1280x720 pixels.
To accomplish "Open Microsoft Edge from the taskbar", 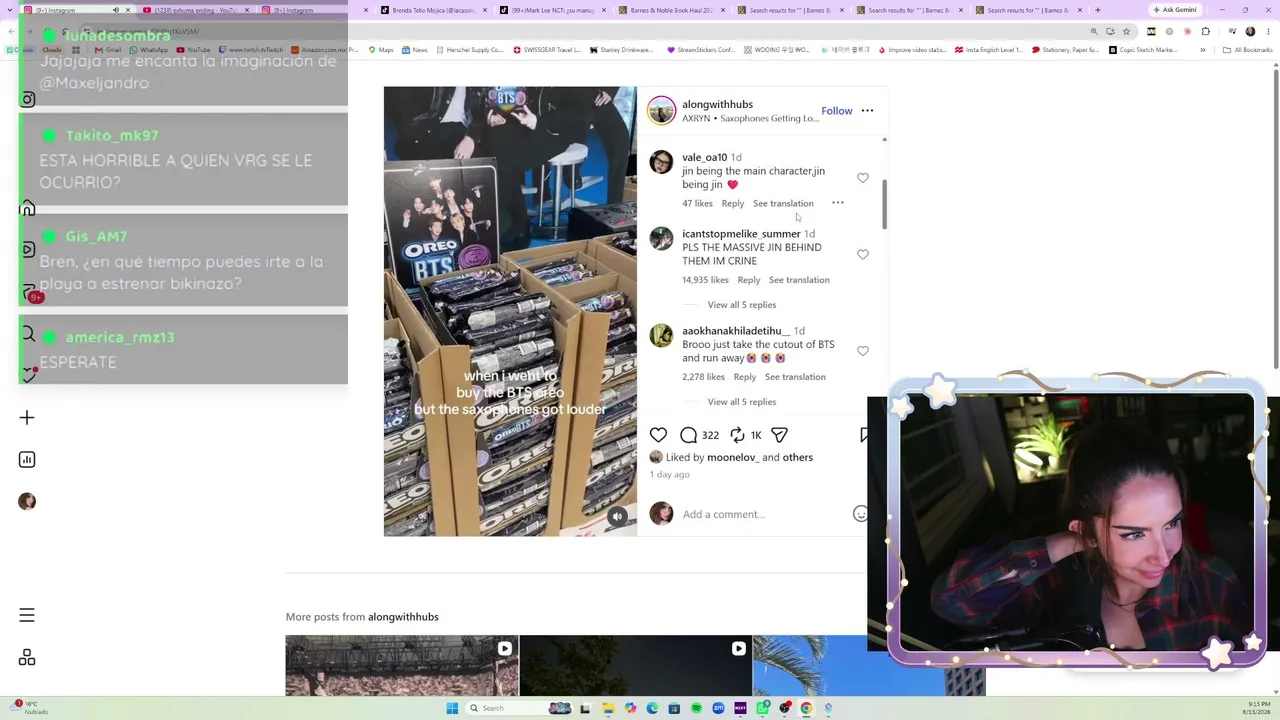I will (x=652, y=708).
